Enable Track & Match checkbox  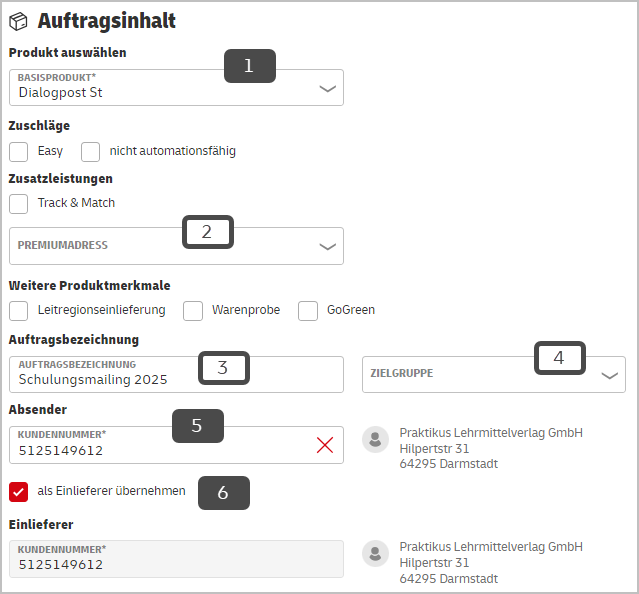point(19,204)
